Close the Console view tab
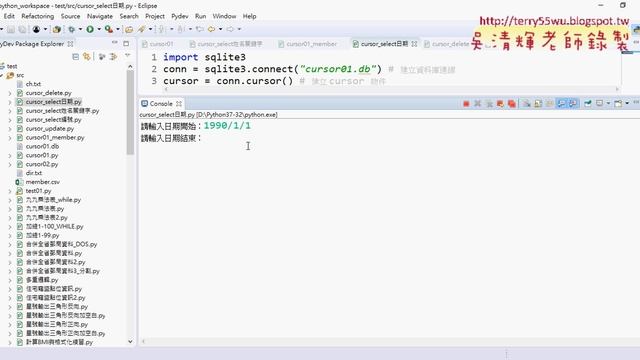The height and width of the screenshot is (360, 640). [179, 104]
